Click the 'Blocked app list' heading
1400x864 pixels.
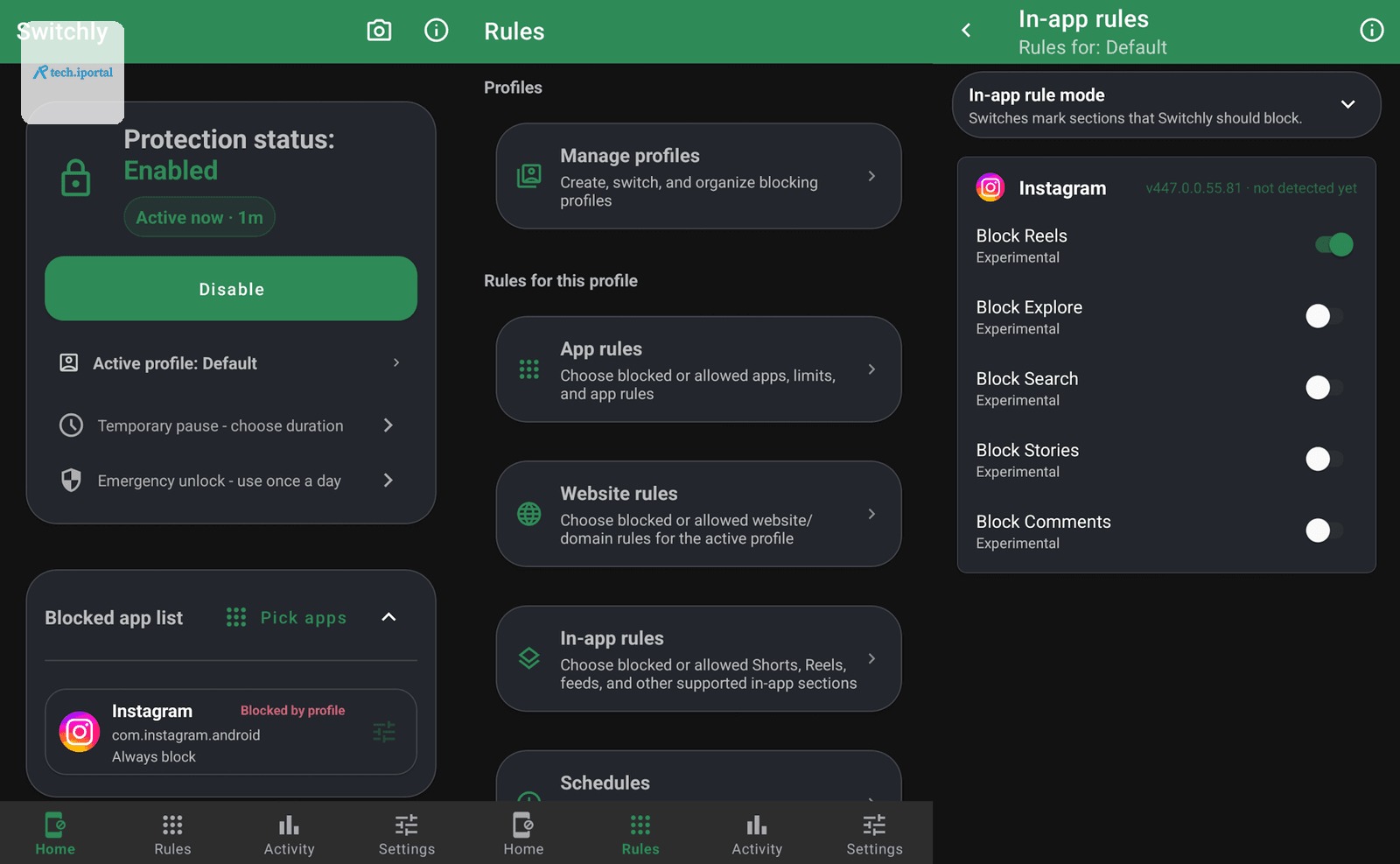point(114,618)
